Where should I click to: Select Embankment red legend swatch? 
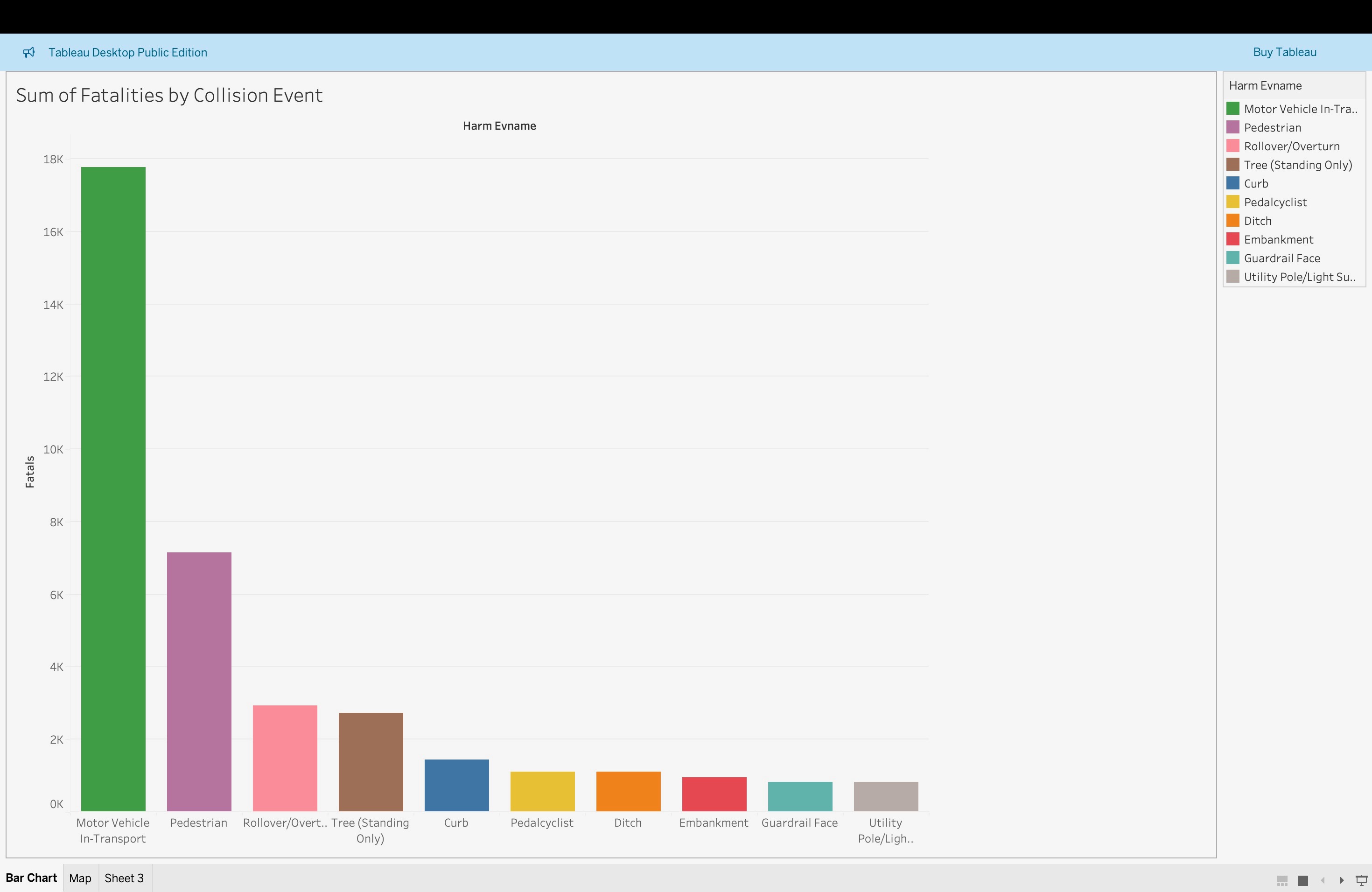[1232, 239]
